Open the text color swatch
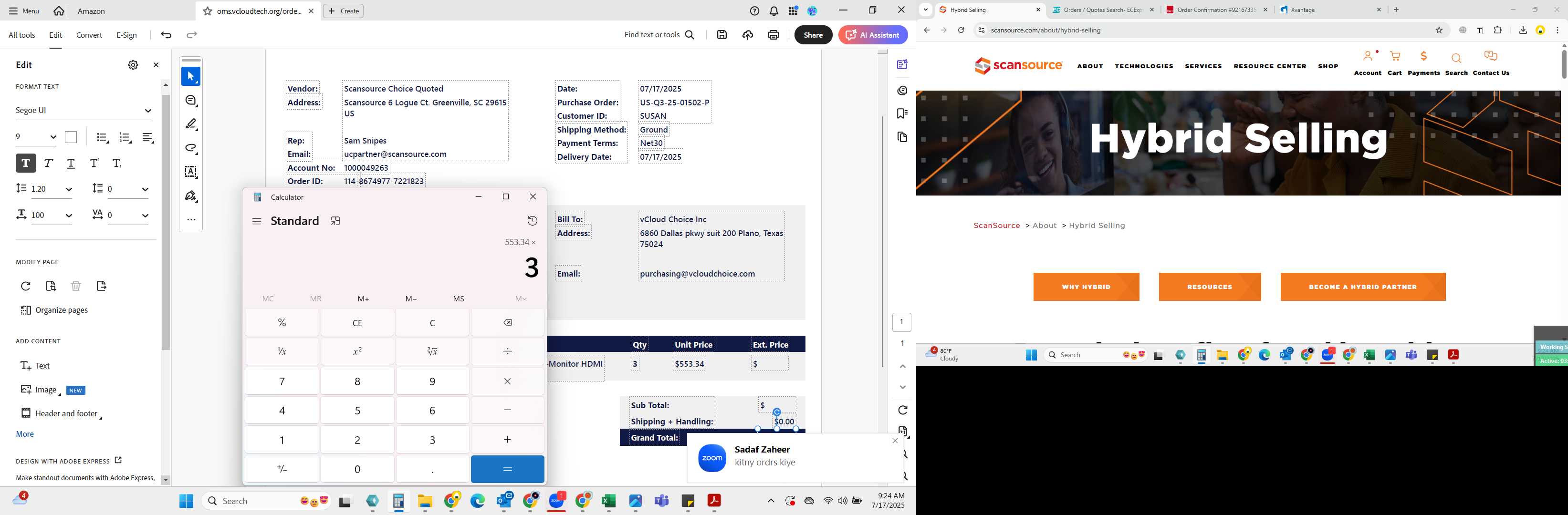 tap(71, 137)
